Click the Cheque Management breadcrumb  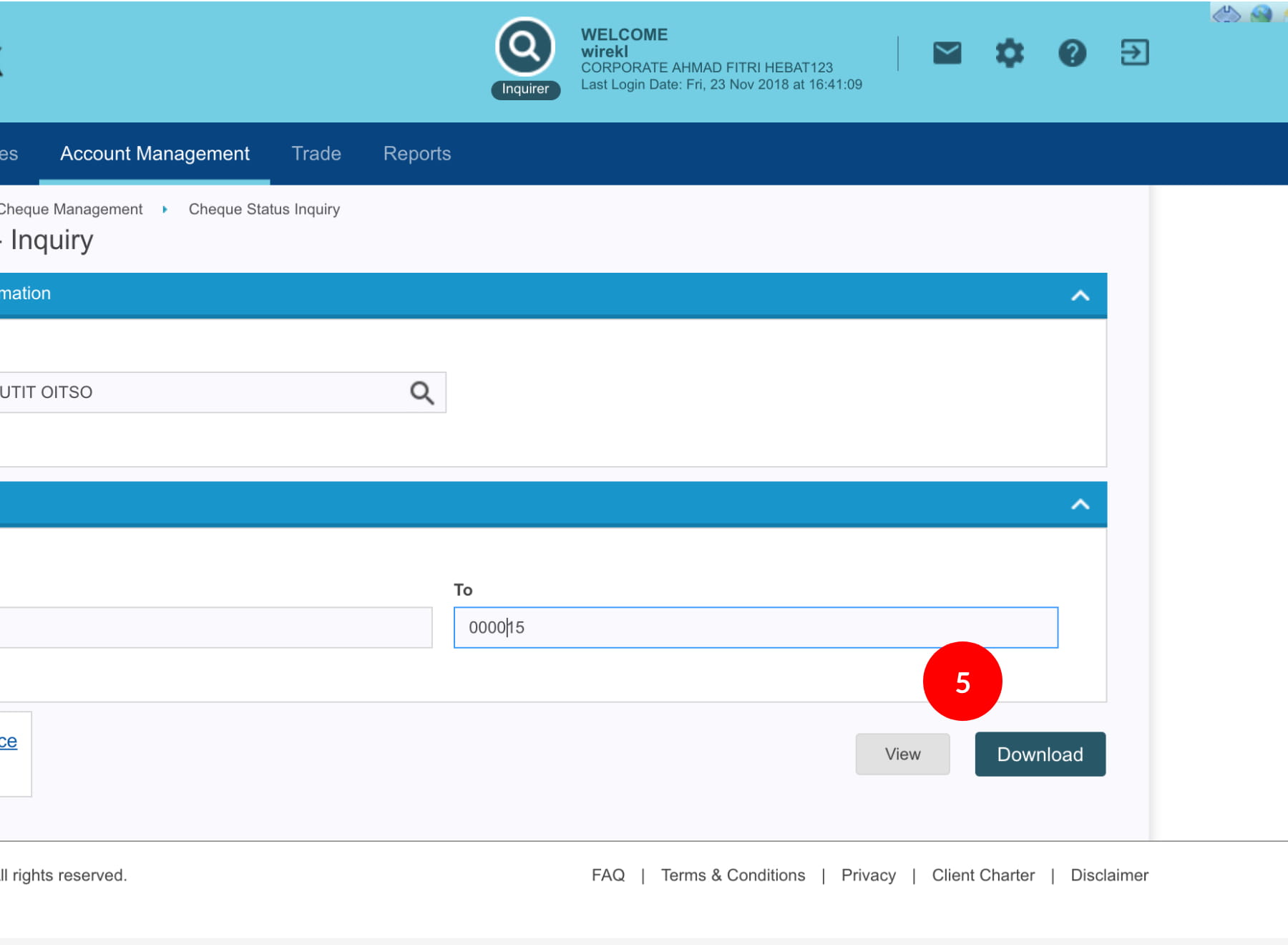(70, 209)
